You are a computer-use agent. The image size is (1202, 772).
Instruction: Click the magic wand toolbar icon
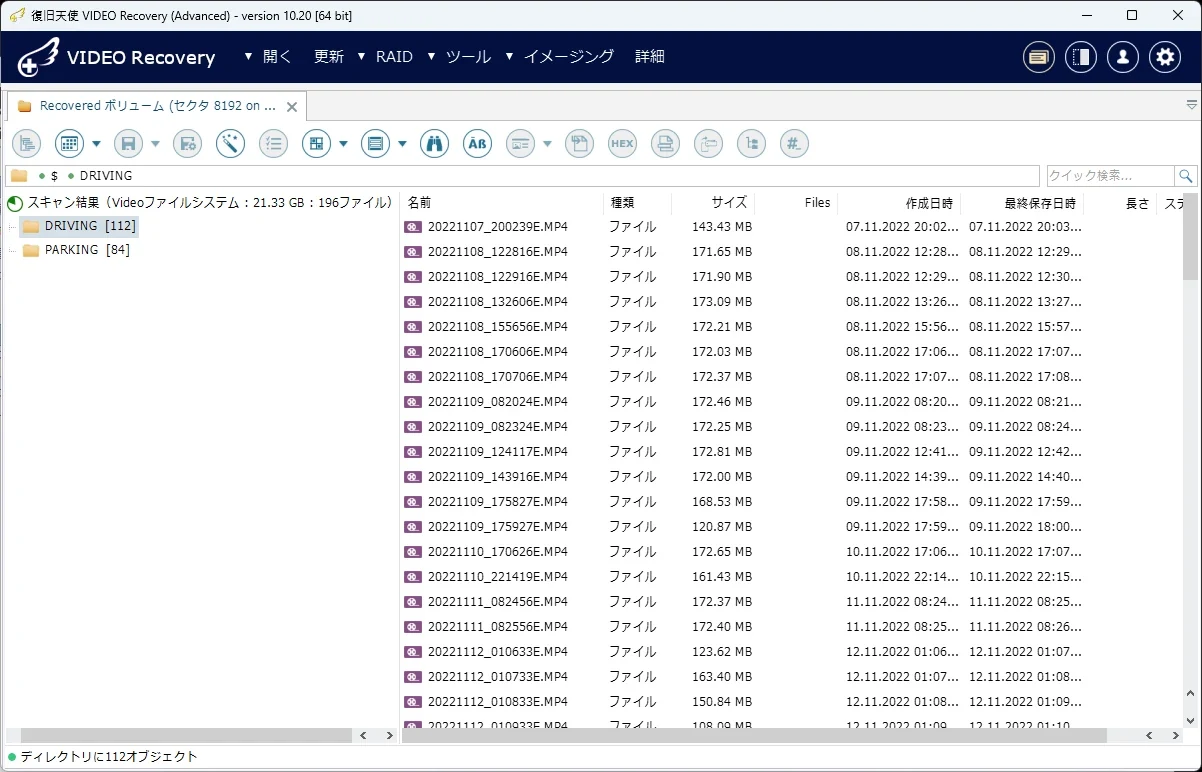231,144
